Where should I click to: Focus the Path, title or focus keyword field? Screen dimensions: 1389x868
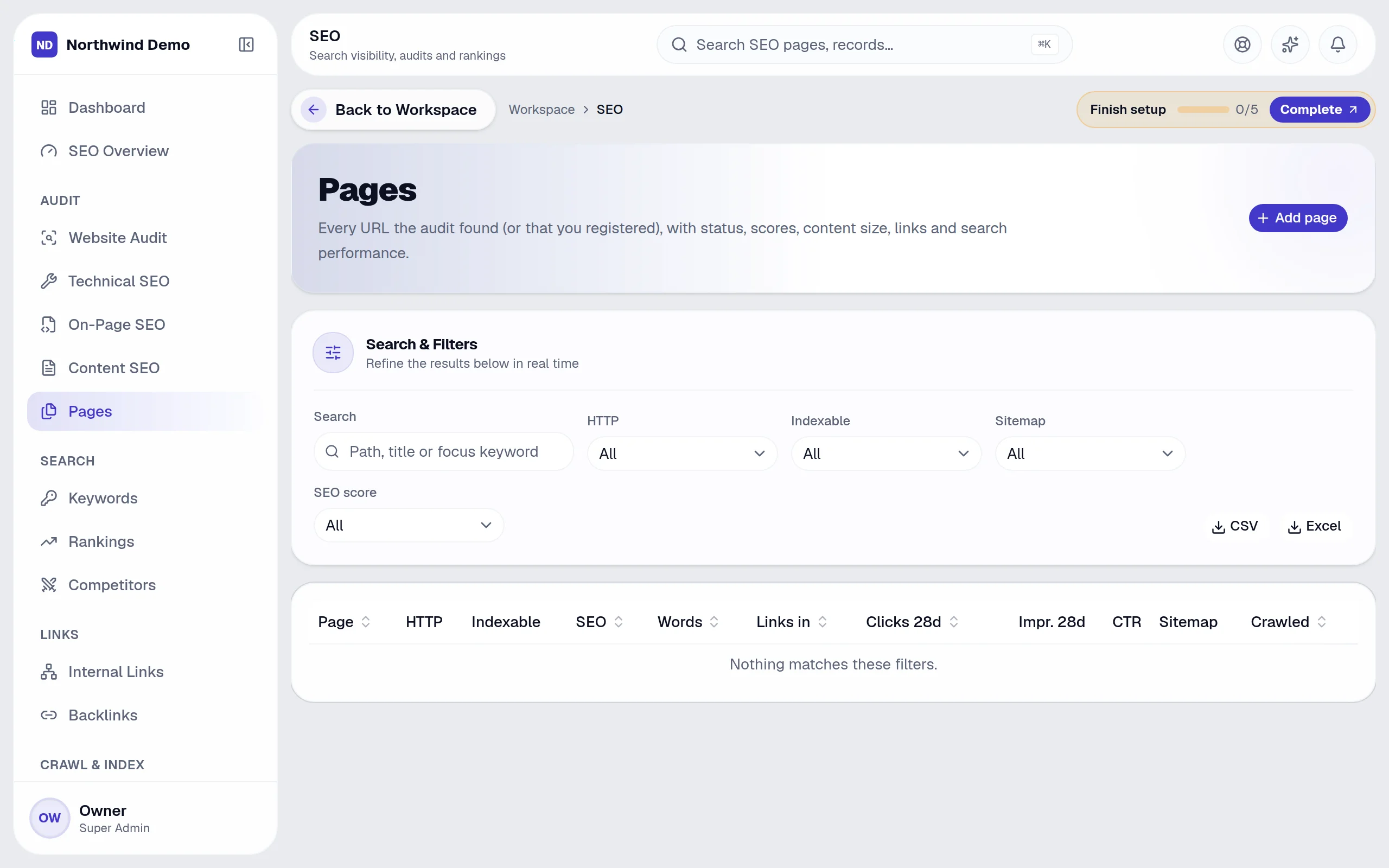(443, 451)
